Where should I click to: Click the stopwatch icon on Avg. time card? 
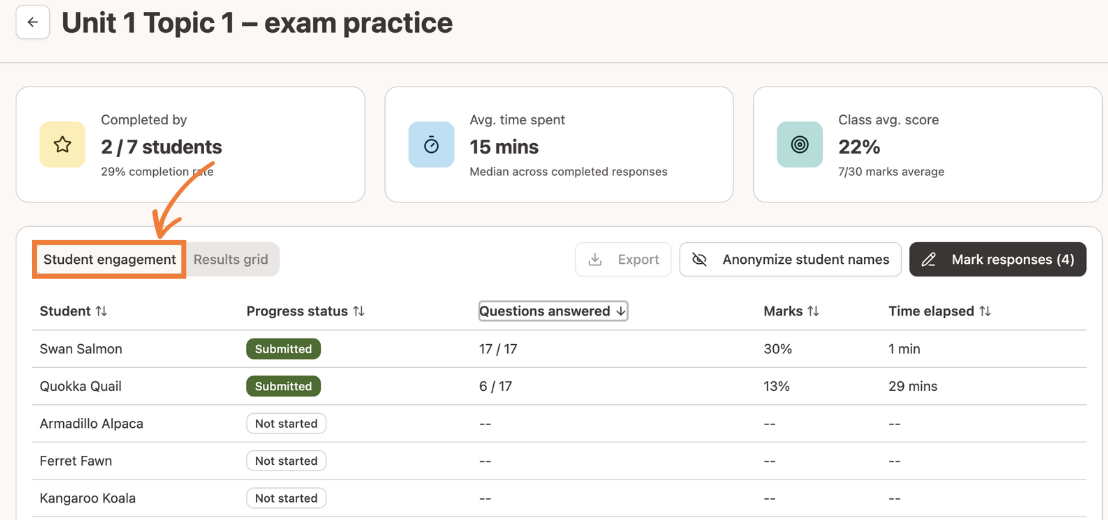(431, 145)
